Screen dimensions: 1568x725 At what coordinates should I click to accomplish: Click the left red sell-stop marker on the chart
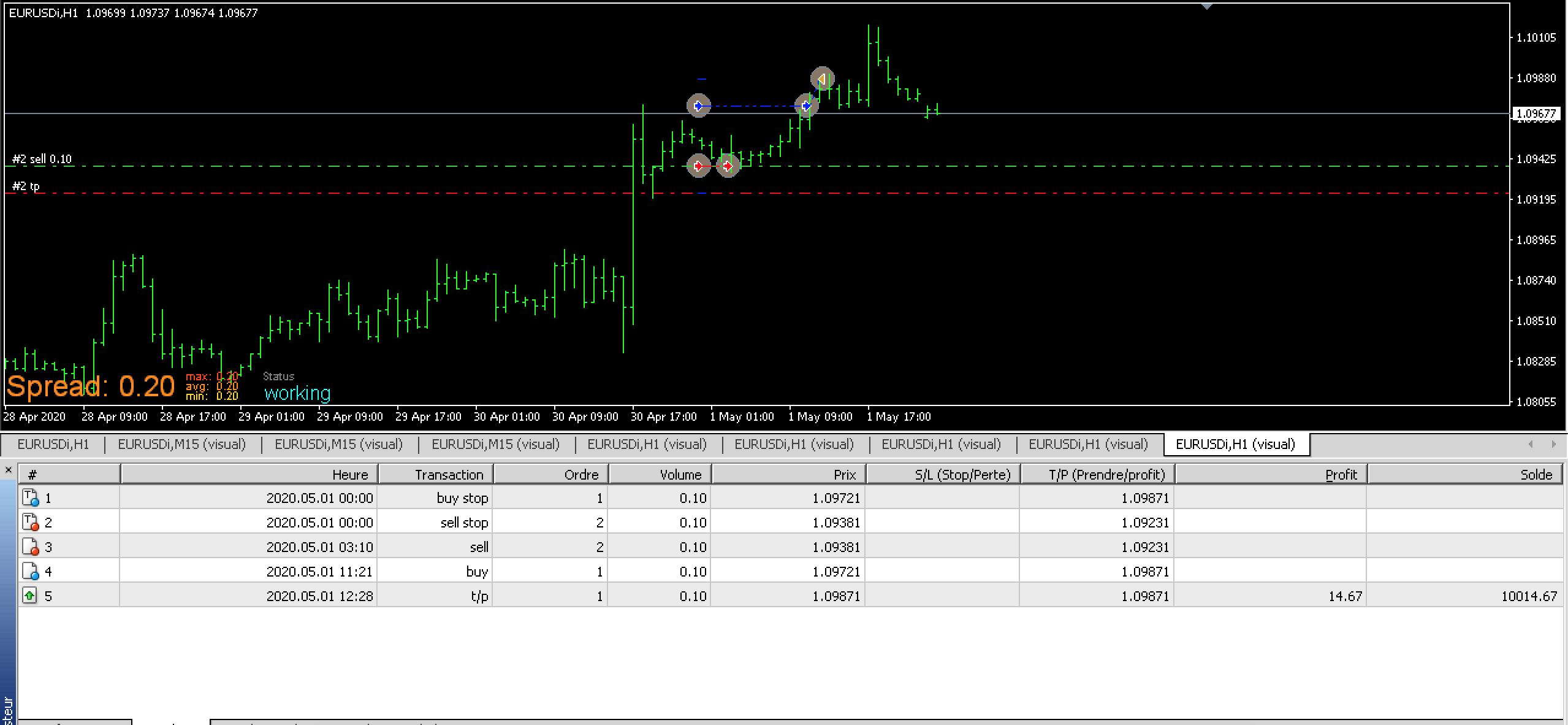point(698,166)
